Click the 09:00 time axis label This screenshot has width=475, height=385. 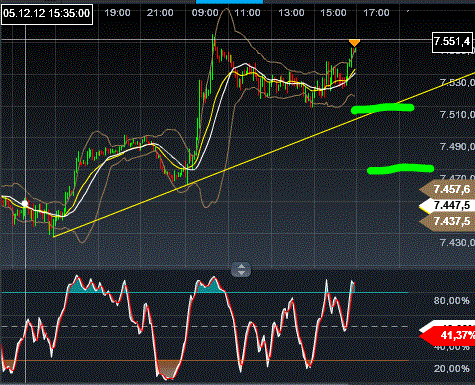tap(205, 13)
